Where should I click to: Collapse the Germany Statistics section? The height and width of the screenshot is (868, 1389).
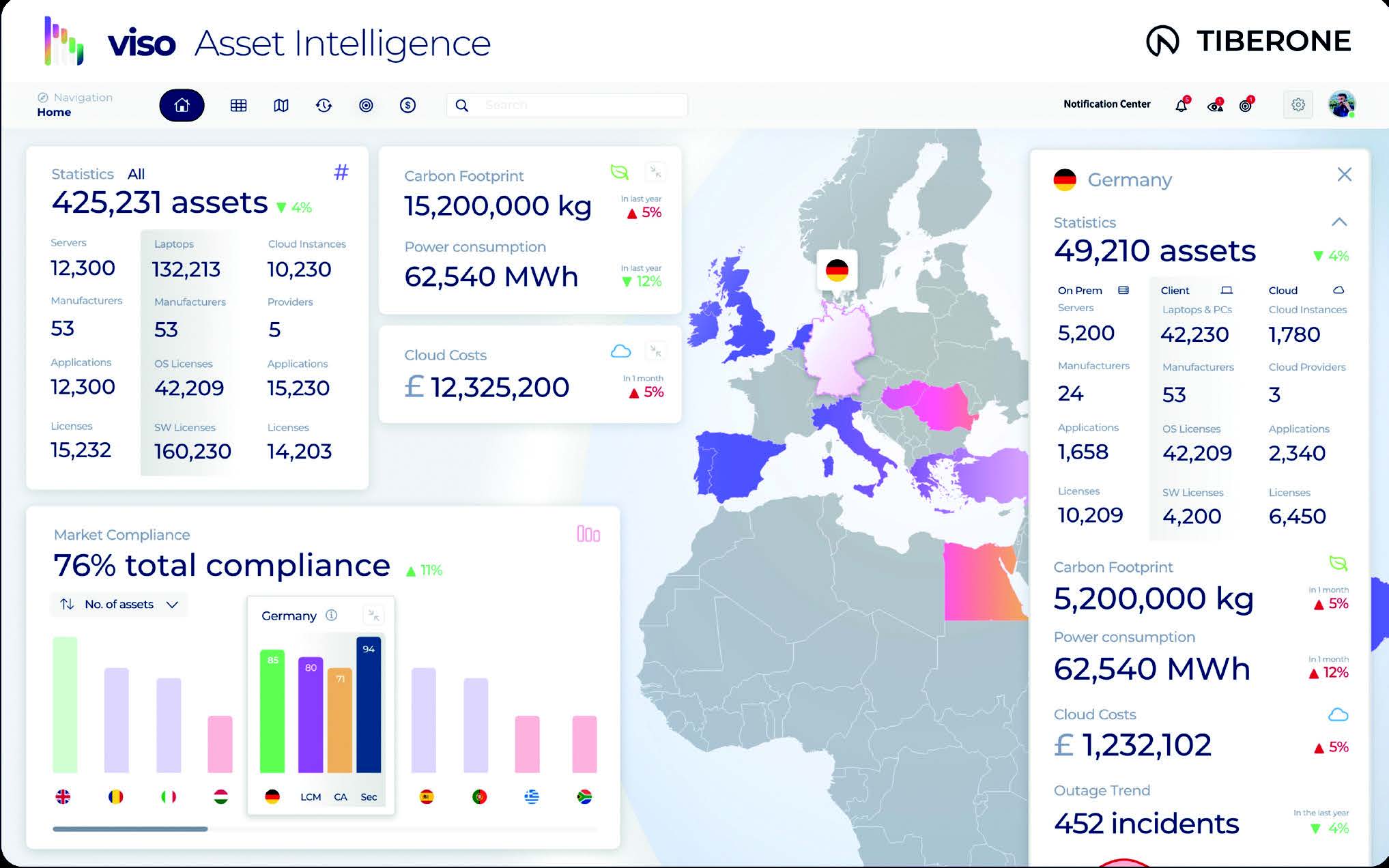(1338, 222)
